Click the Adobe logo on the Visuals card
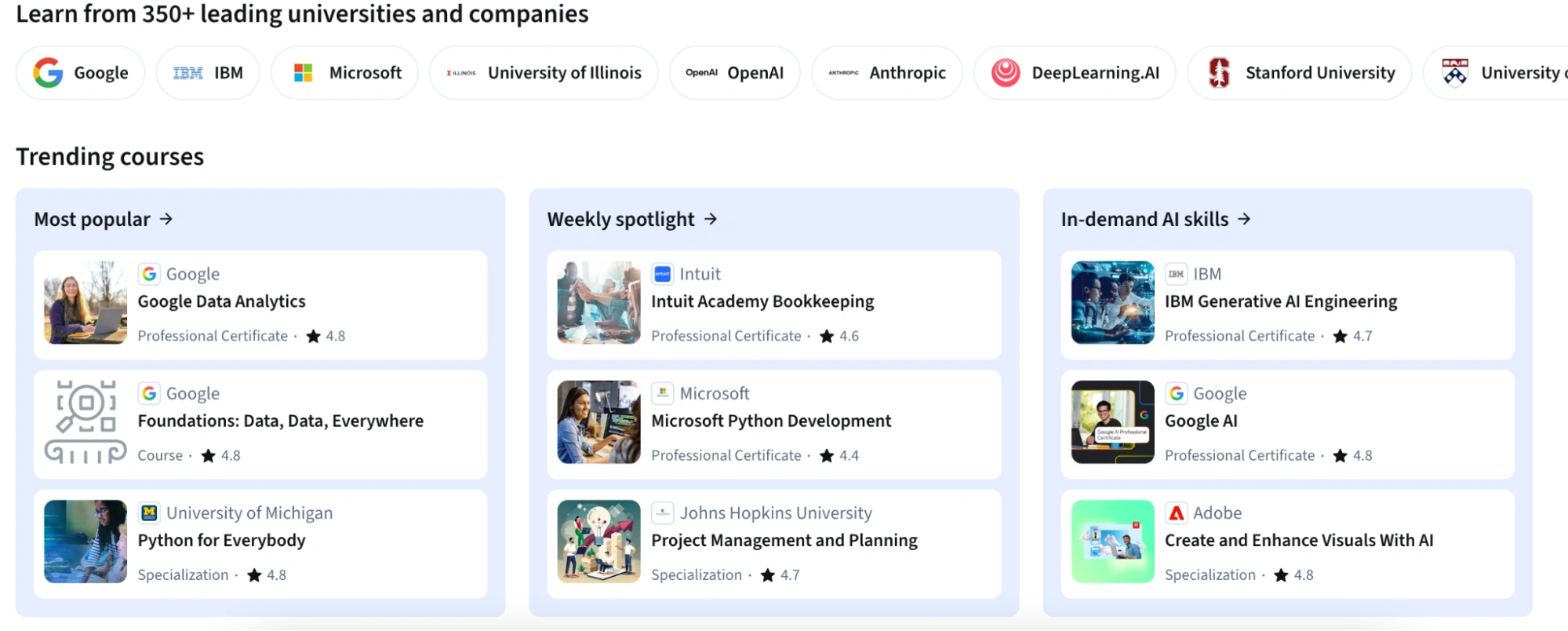This screenshot has width=1568, height=631. 1175,512
